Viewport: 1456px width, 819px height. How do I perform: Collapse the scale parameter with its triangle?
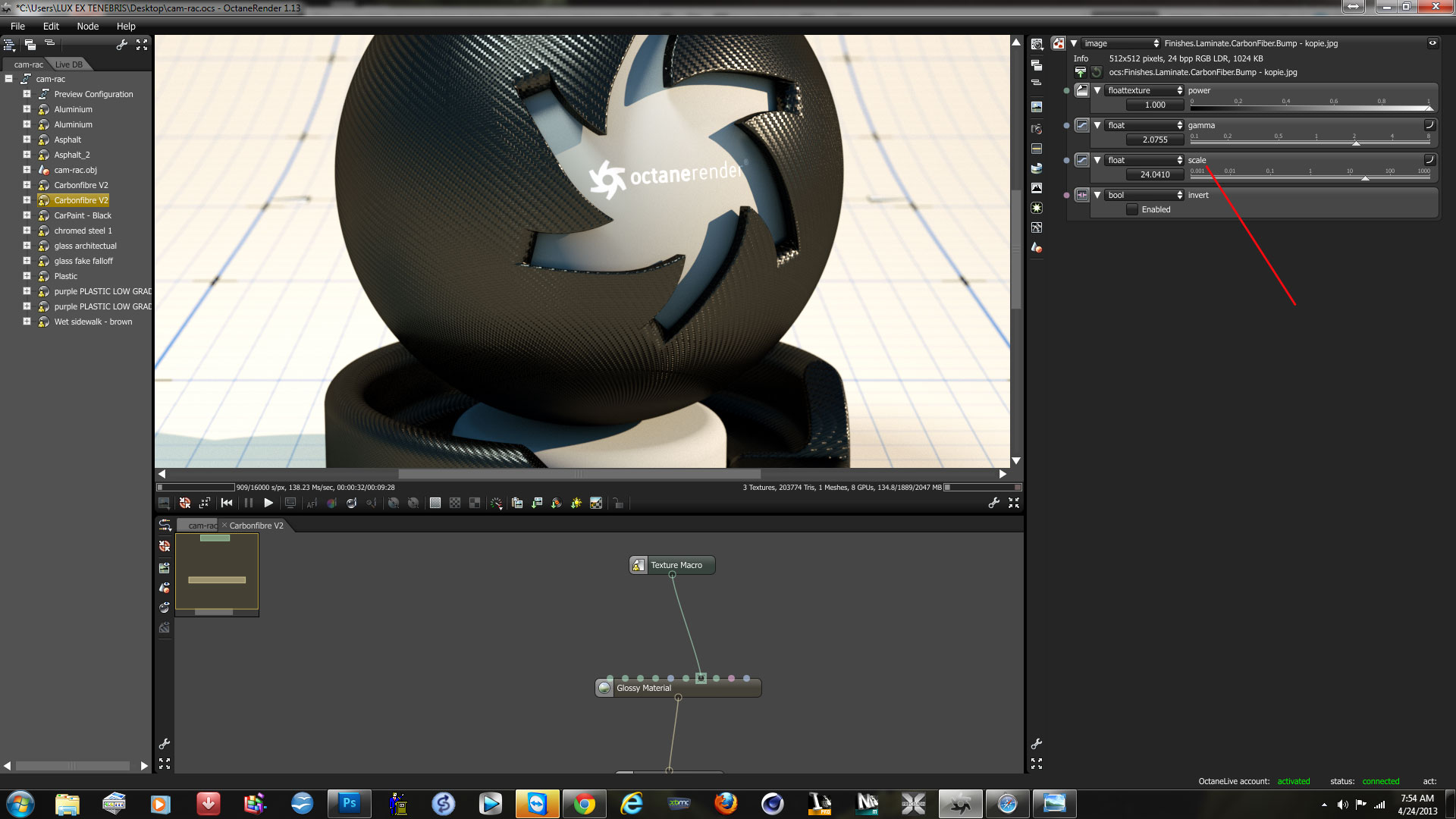click(1097, 160)
